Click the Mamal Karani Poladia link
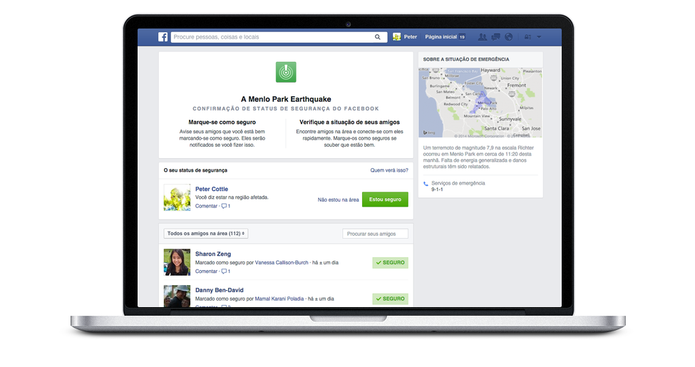This screenshot has height=367, width=695. click(x=279, y=299)
